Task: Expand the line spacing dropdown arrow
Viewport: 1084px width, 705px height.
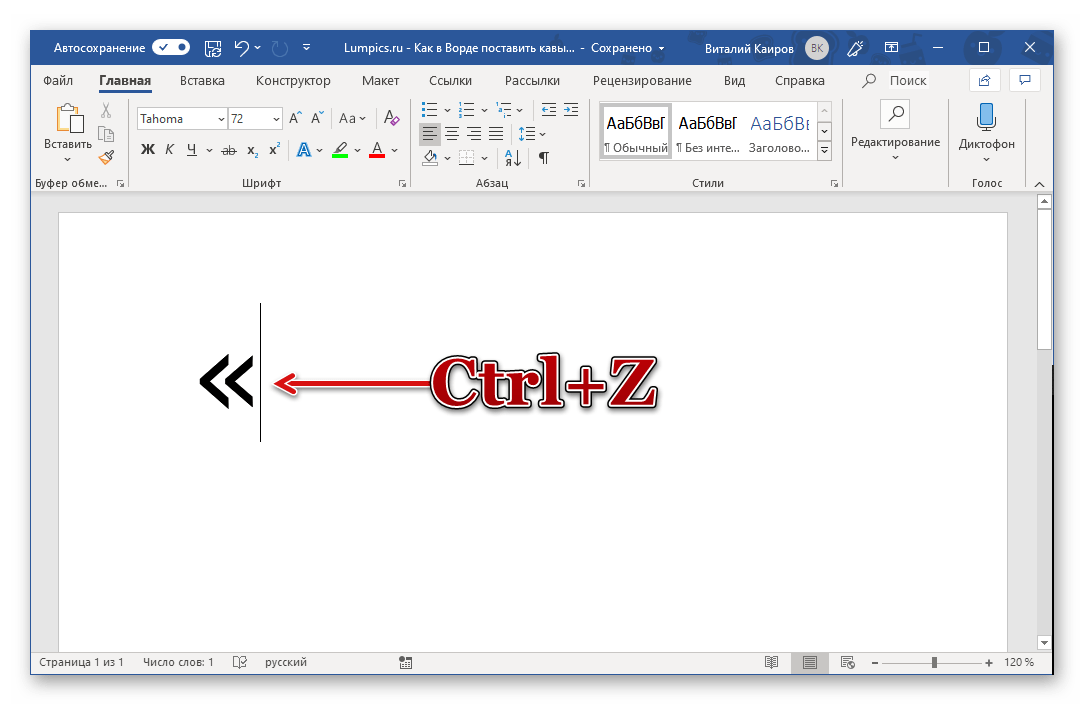Action: point(542,134)
